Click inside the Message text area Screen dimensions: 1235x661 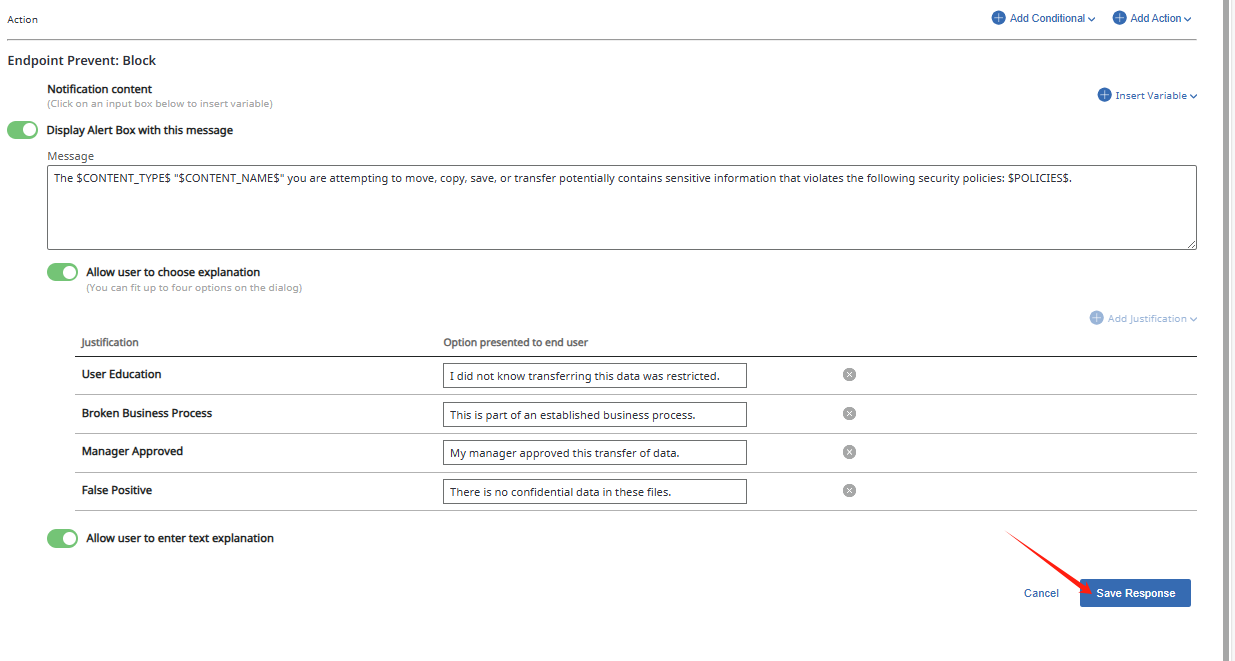tap(622, 207)
